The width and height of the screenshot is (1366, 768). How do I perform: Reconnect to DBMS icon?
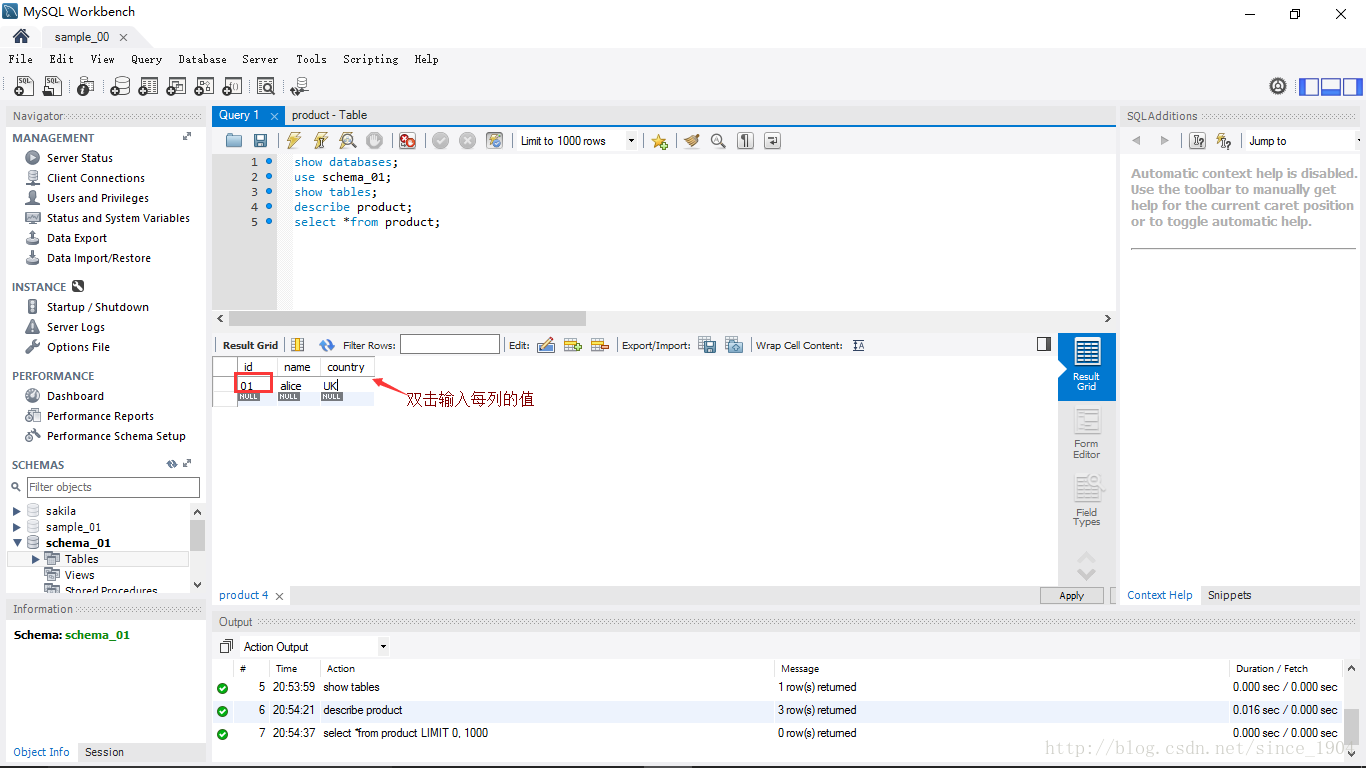[x=299, y=87]
